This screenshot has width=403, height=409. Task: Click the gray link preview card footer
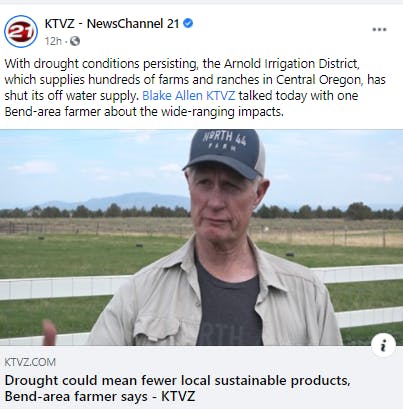(201, 377)
